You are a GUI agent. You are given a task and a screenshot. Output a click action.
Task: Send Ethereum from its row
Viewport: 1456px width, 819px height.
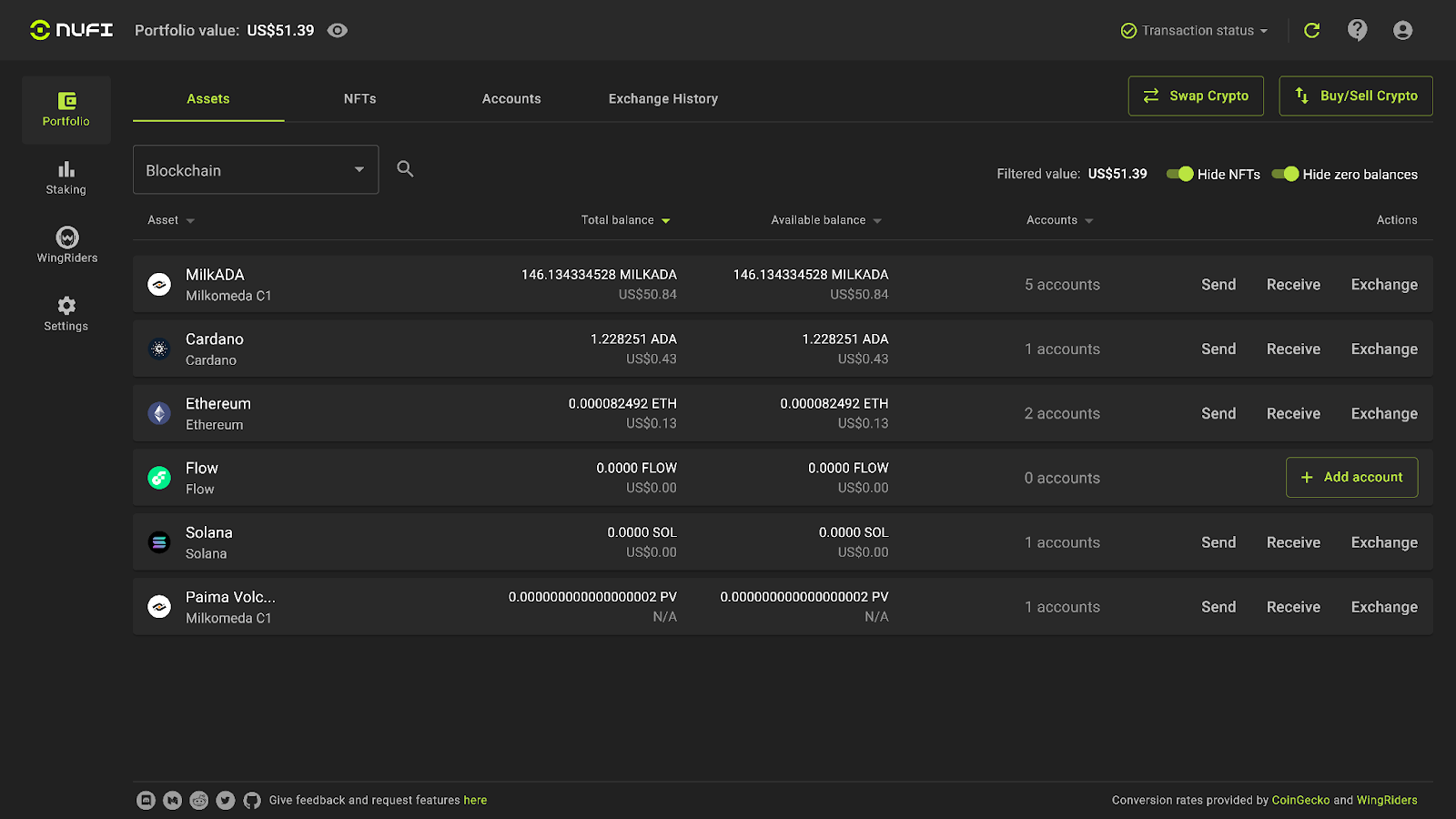(1218, 414)
